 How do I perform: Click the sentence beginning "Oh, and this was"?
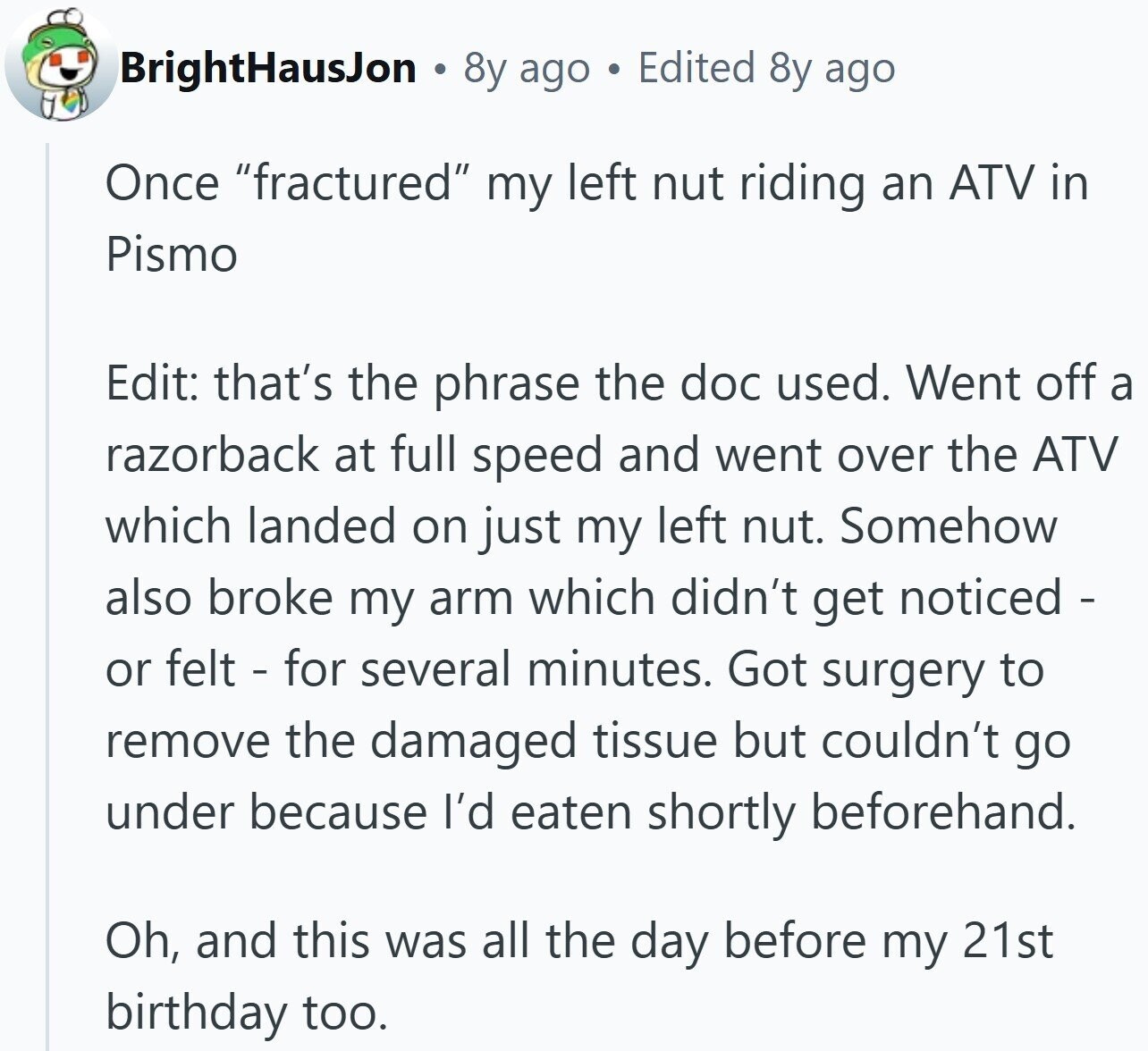coord(579,977)
